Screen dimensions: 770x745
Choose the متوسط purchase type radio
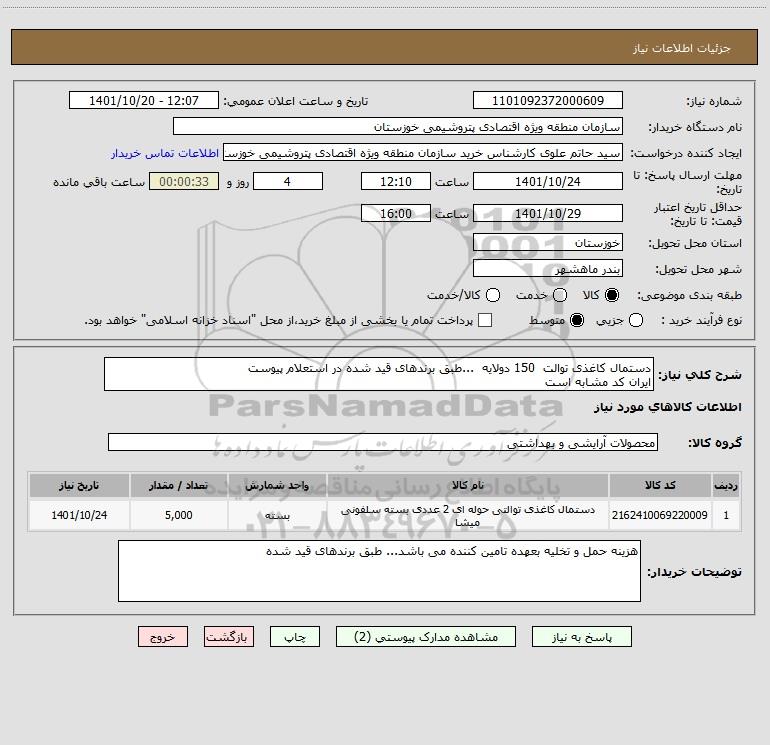[x=577, y=320]
